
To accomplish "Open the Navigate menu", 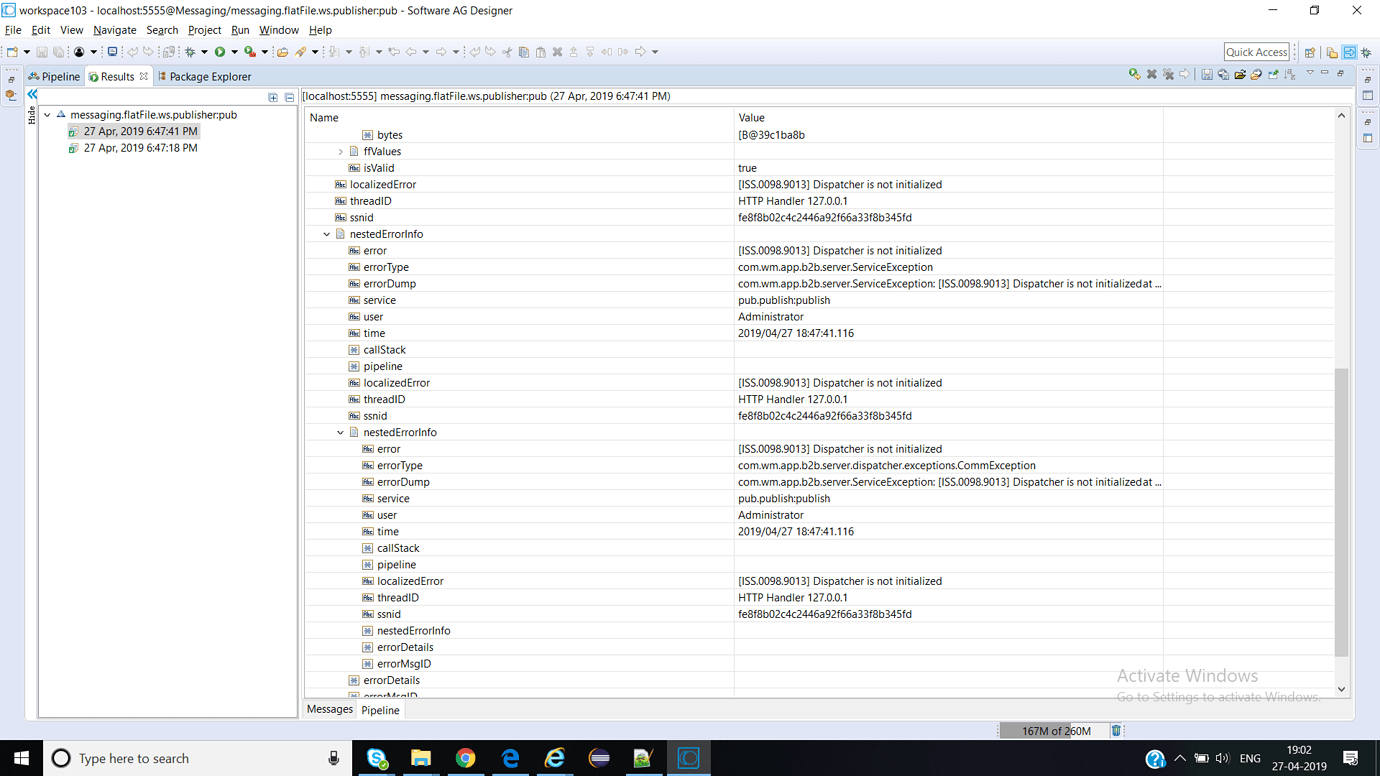I will 114,30.
